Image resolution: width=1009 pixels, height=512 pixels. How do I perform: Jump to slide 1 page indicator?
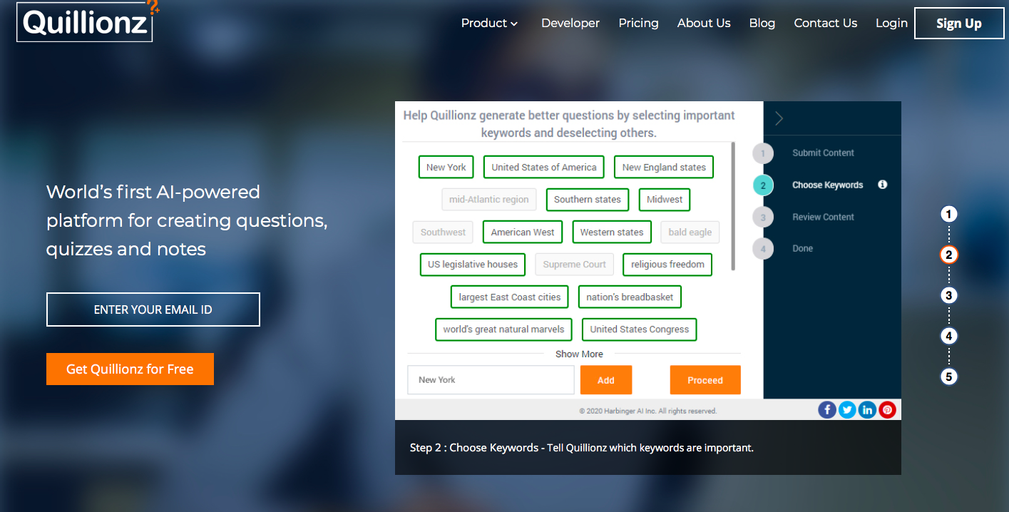click(x=949, y=214)
